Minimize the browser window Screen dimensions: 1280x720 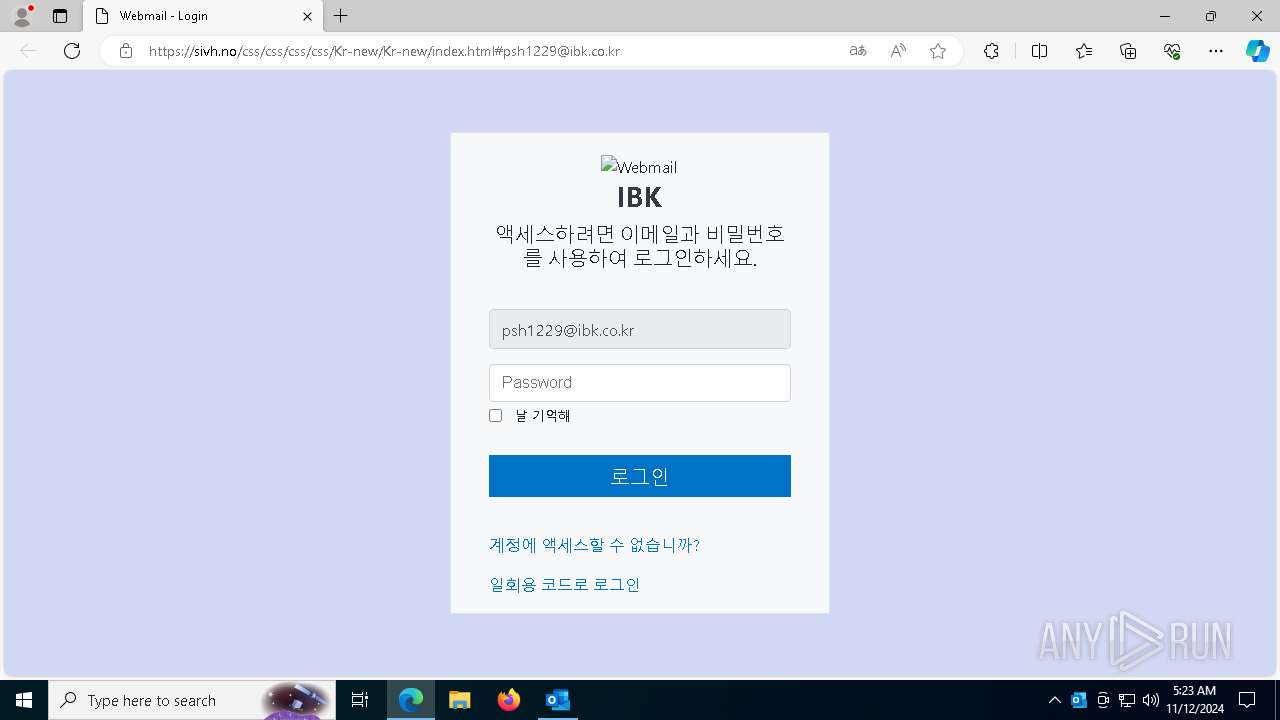coord(1165,16)
